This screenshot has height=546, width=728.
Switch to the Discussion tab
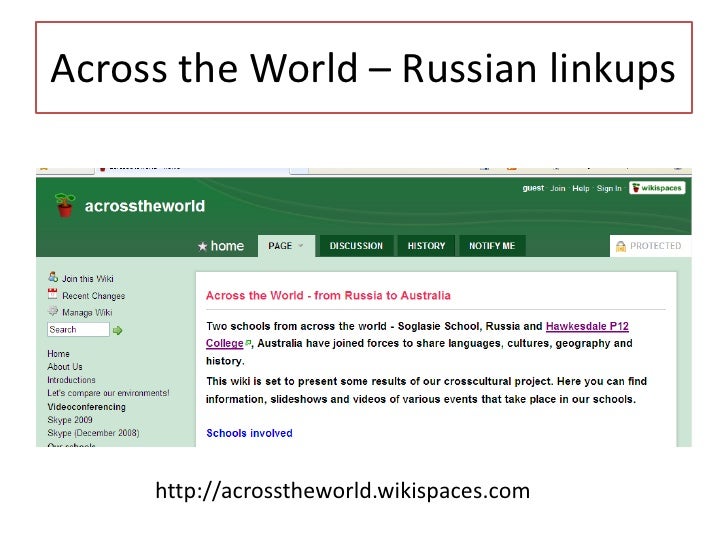pos(356,246)
